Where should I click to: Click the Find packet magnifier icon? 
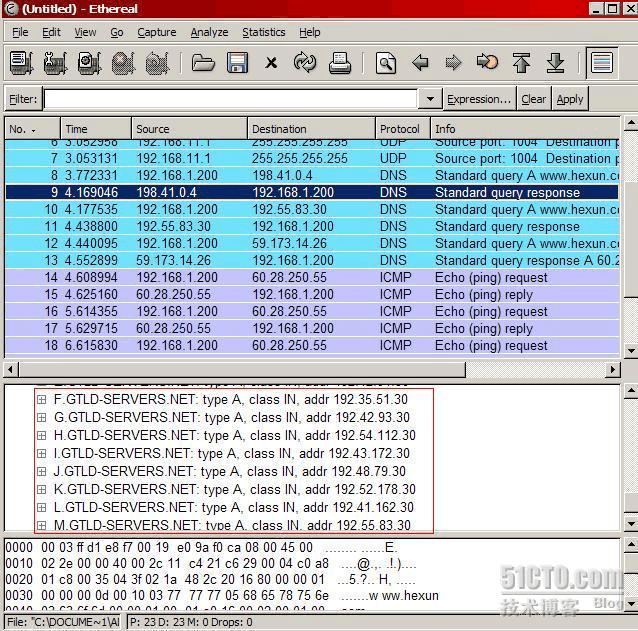pyautogui.click(x=386, y=63)
